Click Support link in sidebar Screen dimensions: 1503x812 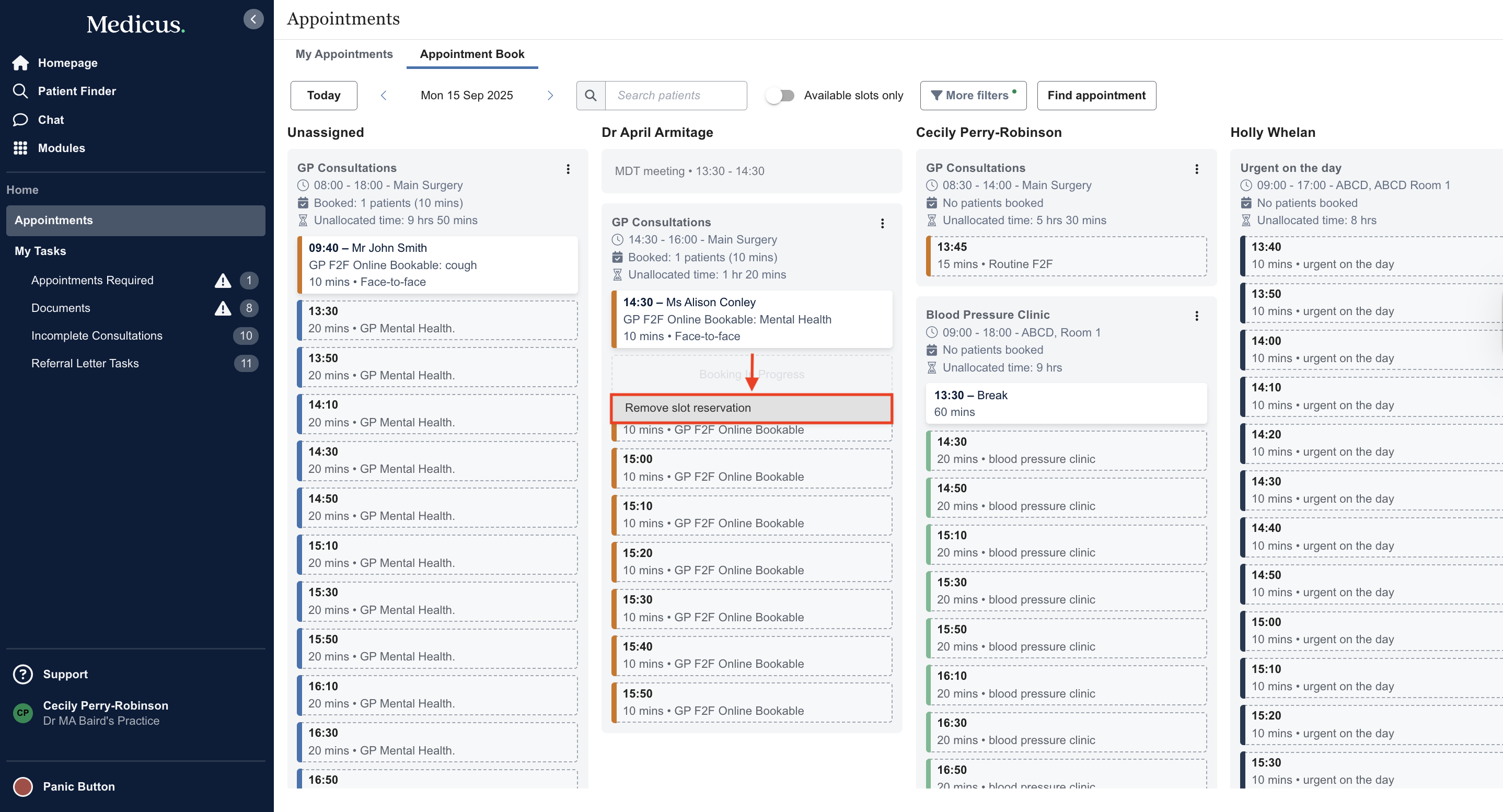click(x=65, y=674)
